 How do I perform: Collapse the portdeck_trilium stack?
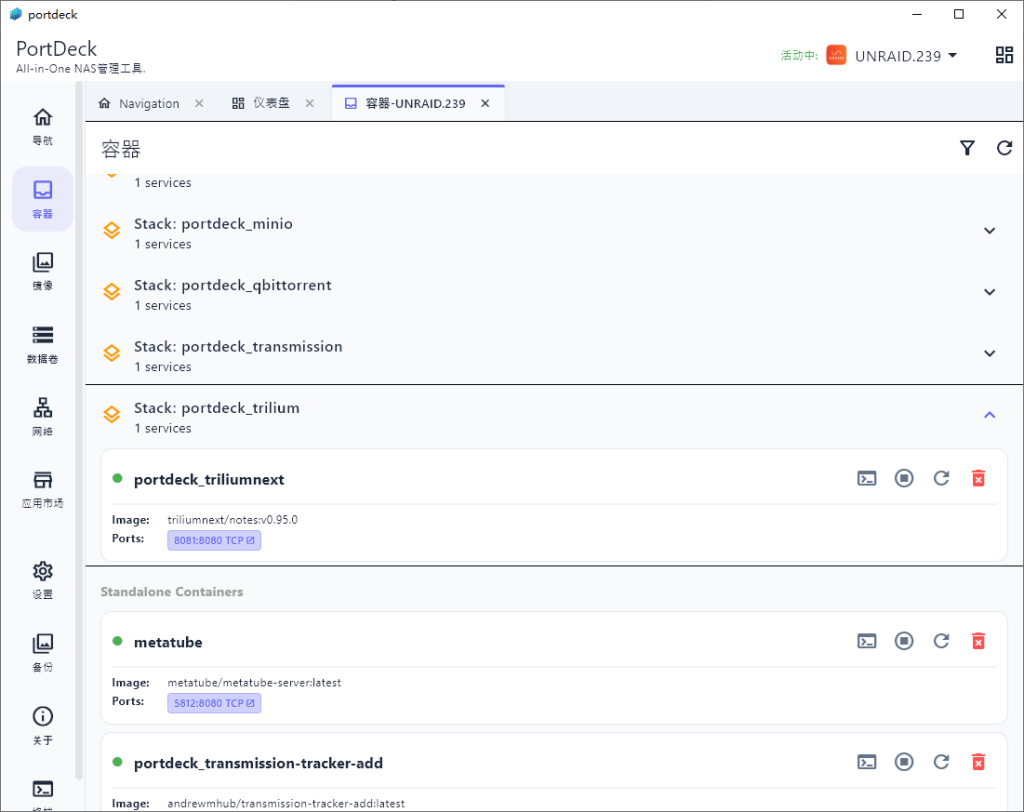[989, 415]
